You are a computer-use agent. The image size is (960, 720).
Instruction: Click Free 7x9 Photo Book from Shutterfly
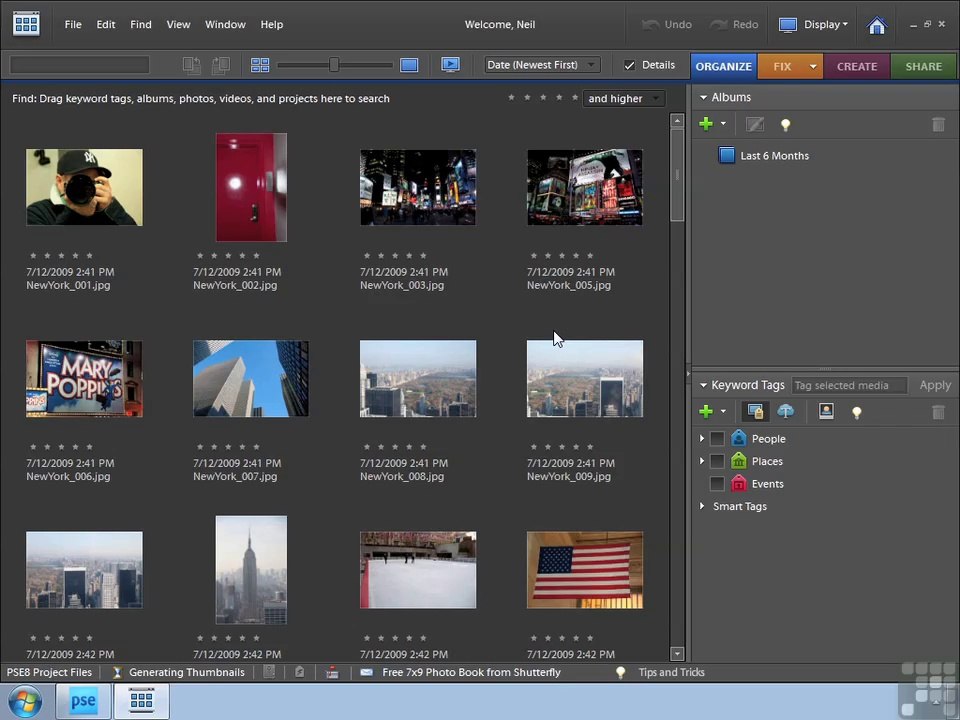pos(471,672)
